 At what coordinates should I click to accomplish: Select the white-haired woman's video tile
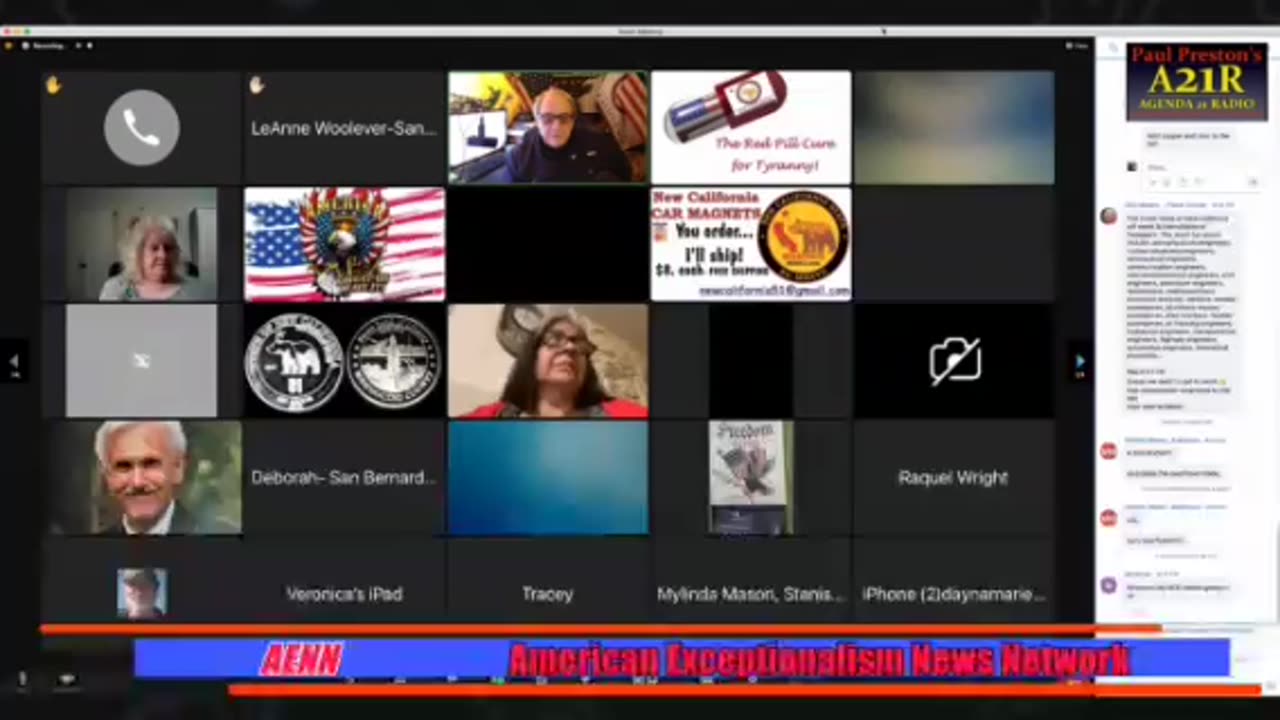point(141,244)
